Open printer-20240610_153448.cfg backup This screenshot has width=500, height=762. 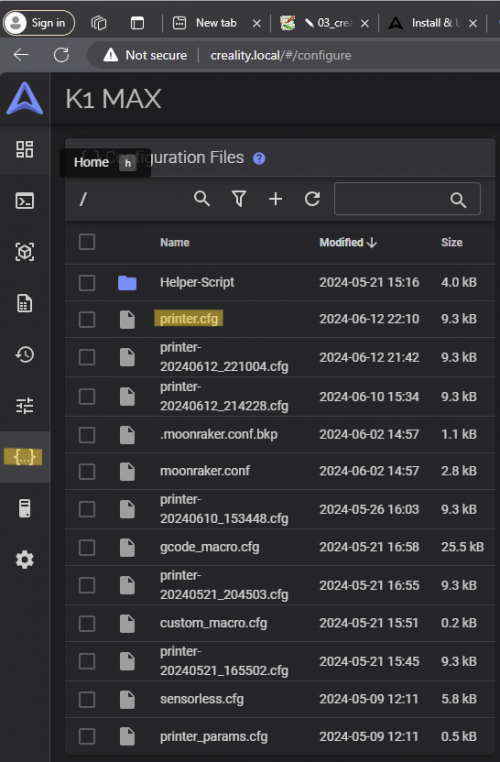[224, 509]
